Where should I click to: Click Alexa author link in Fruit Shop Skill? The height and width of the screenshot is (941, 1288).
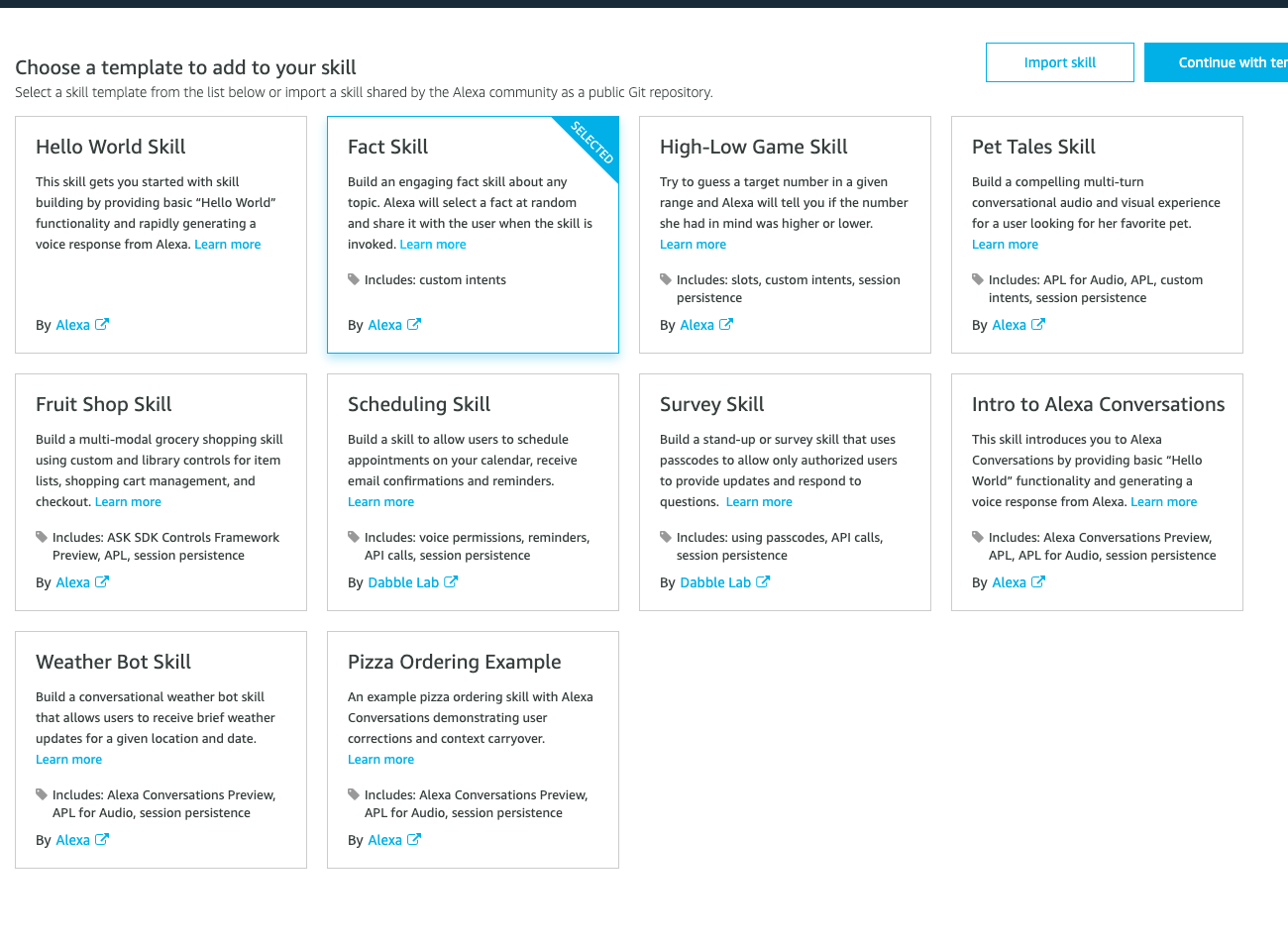click(x=73, y=582)
